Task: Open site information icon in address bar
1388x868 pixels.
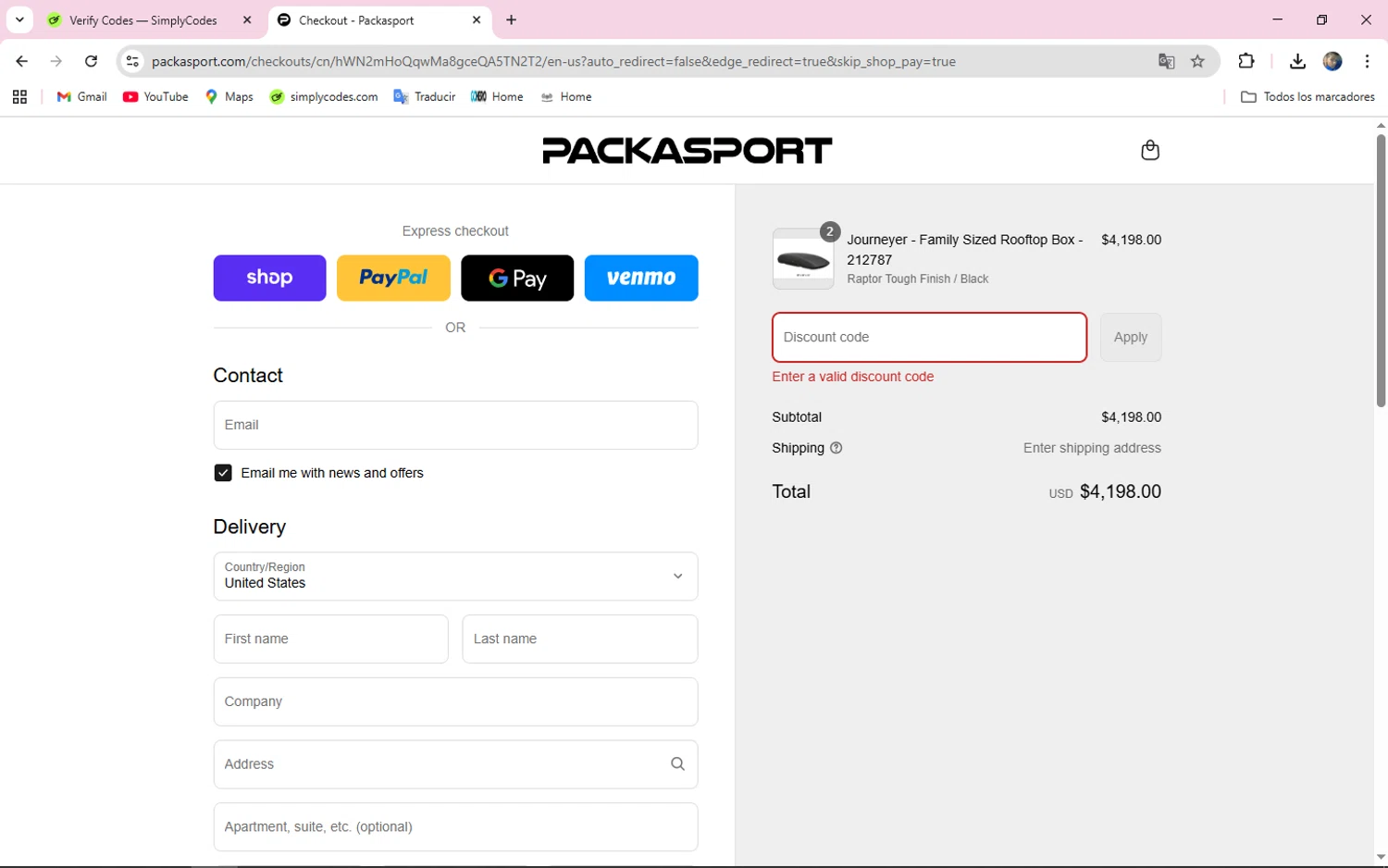Action: click(132, 61)
